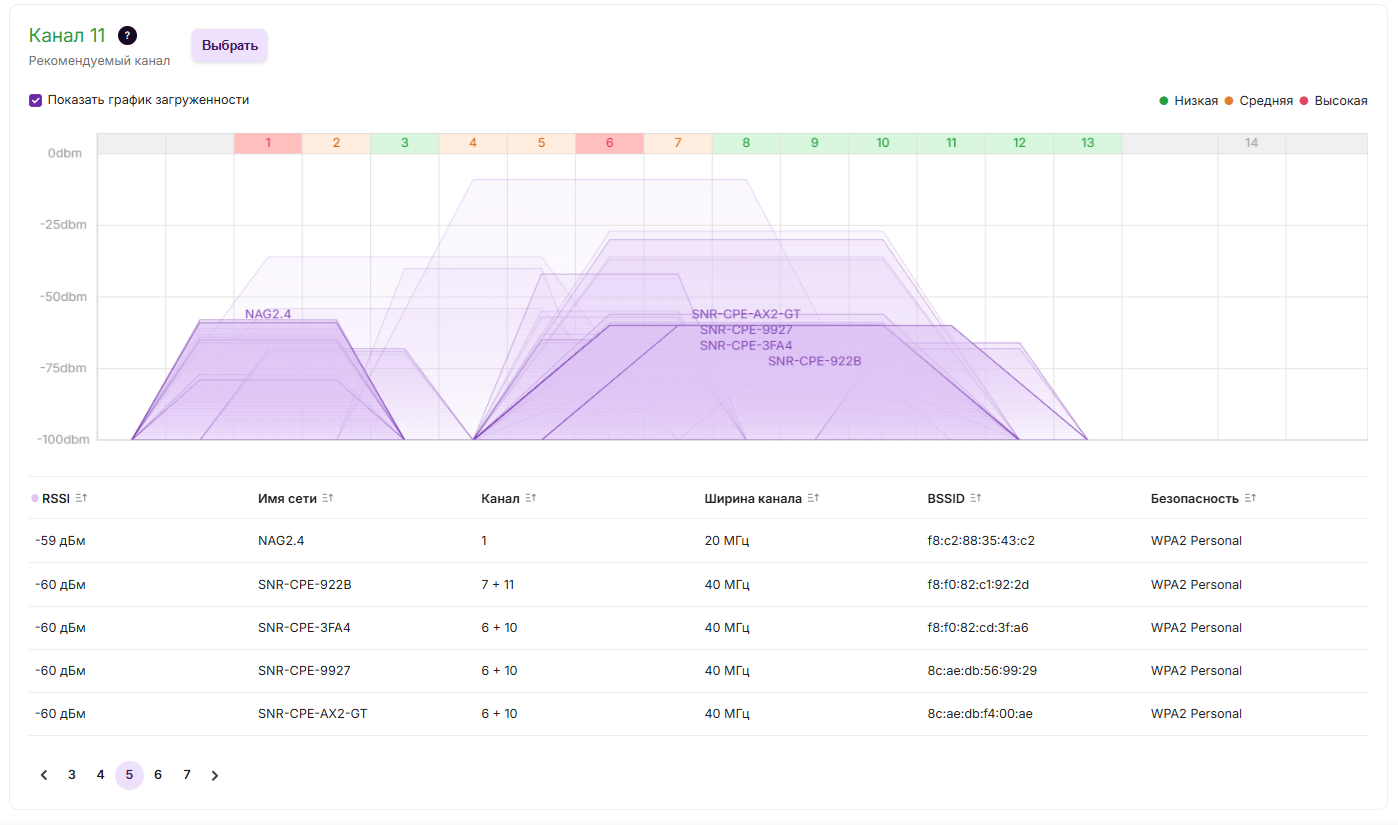Click NAG2.4 label on the graph

point(268,314)
